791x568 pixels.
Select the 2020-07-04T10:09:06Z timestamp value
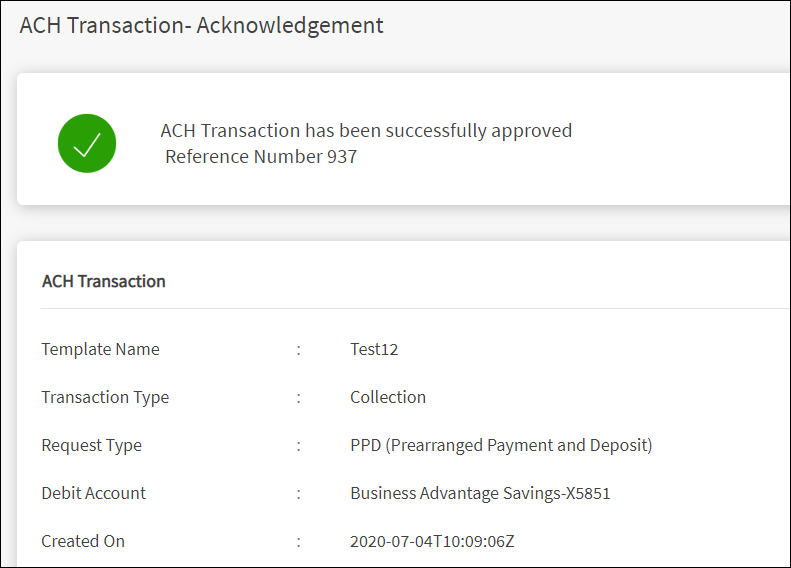click(432, 541)
